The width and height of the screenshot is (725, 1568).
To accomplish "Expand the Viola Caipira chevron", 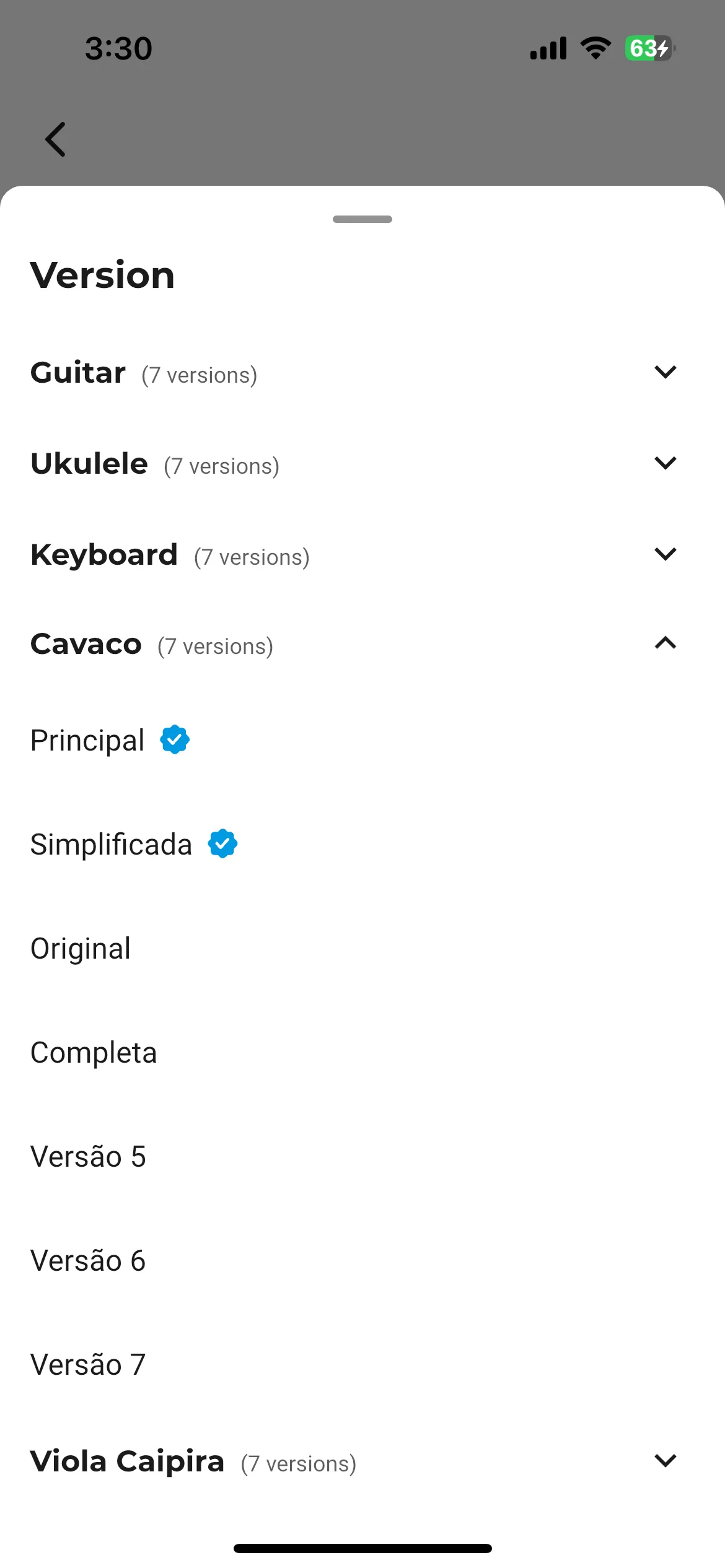I will click(x=666, y=1460).
